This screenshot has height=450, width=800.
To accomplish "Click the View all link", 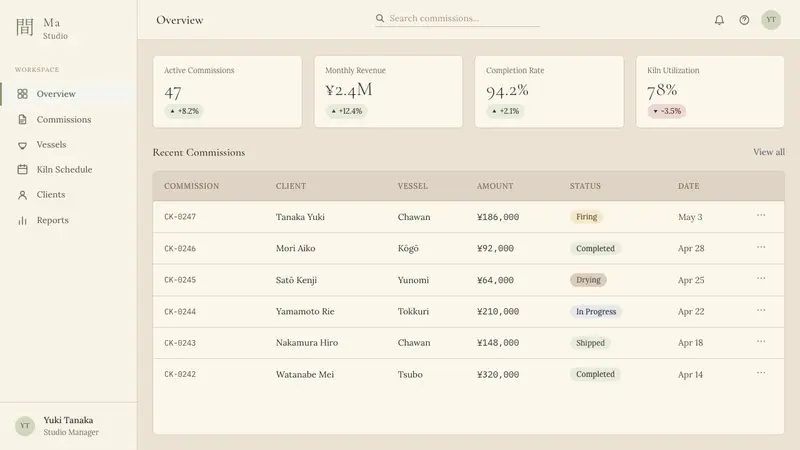I will point(769,152).
